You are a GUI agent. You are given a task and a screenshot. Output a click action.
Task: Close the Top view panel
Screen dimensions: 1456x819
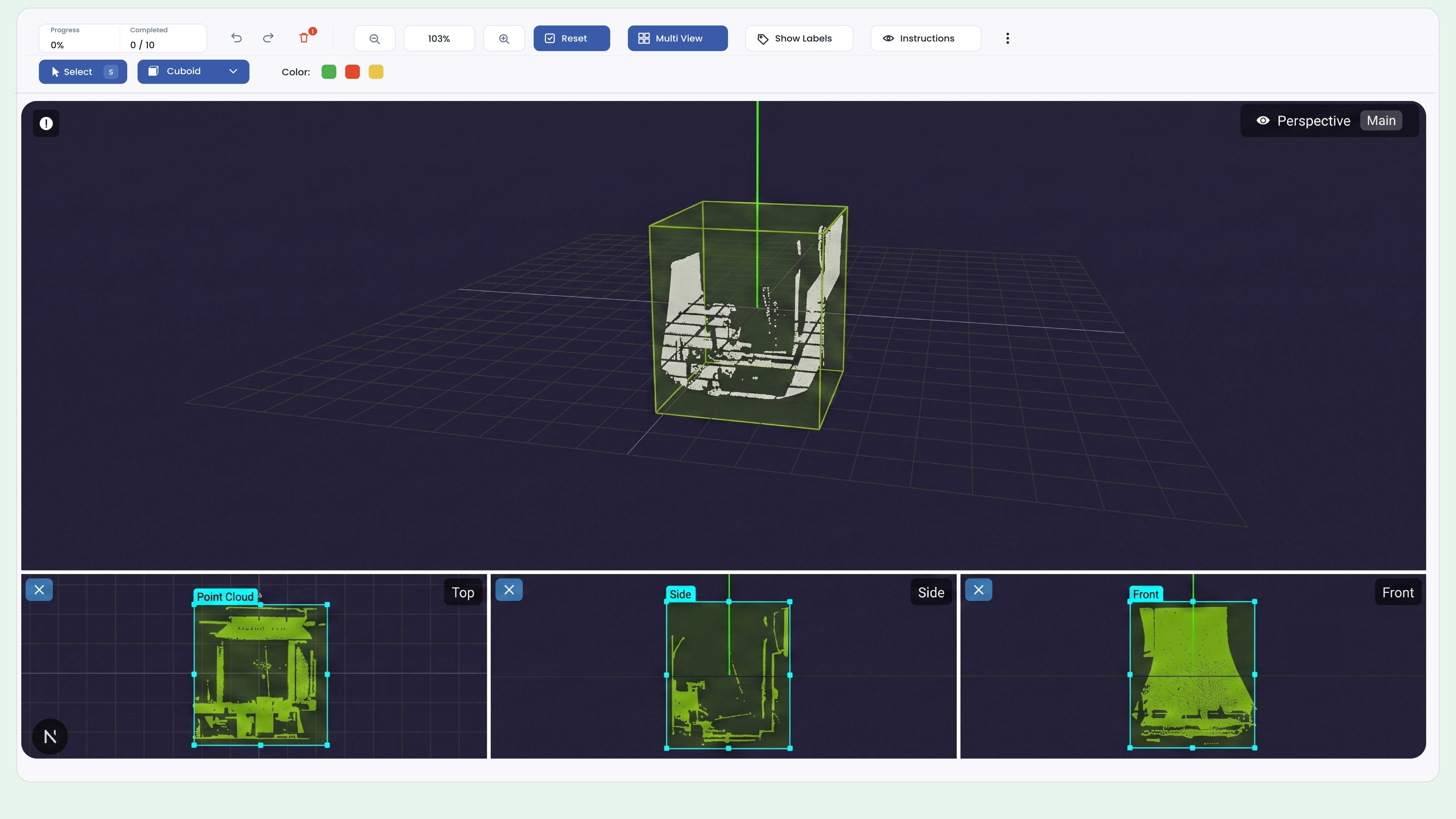click(x=39, y=590)
